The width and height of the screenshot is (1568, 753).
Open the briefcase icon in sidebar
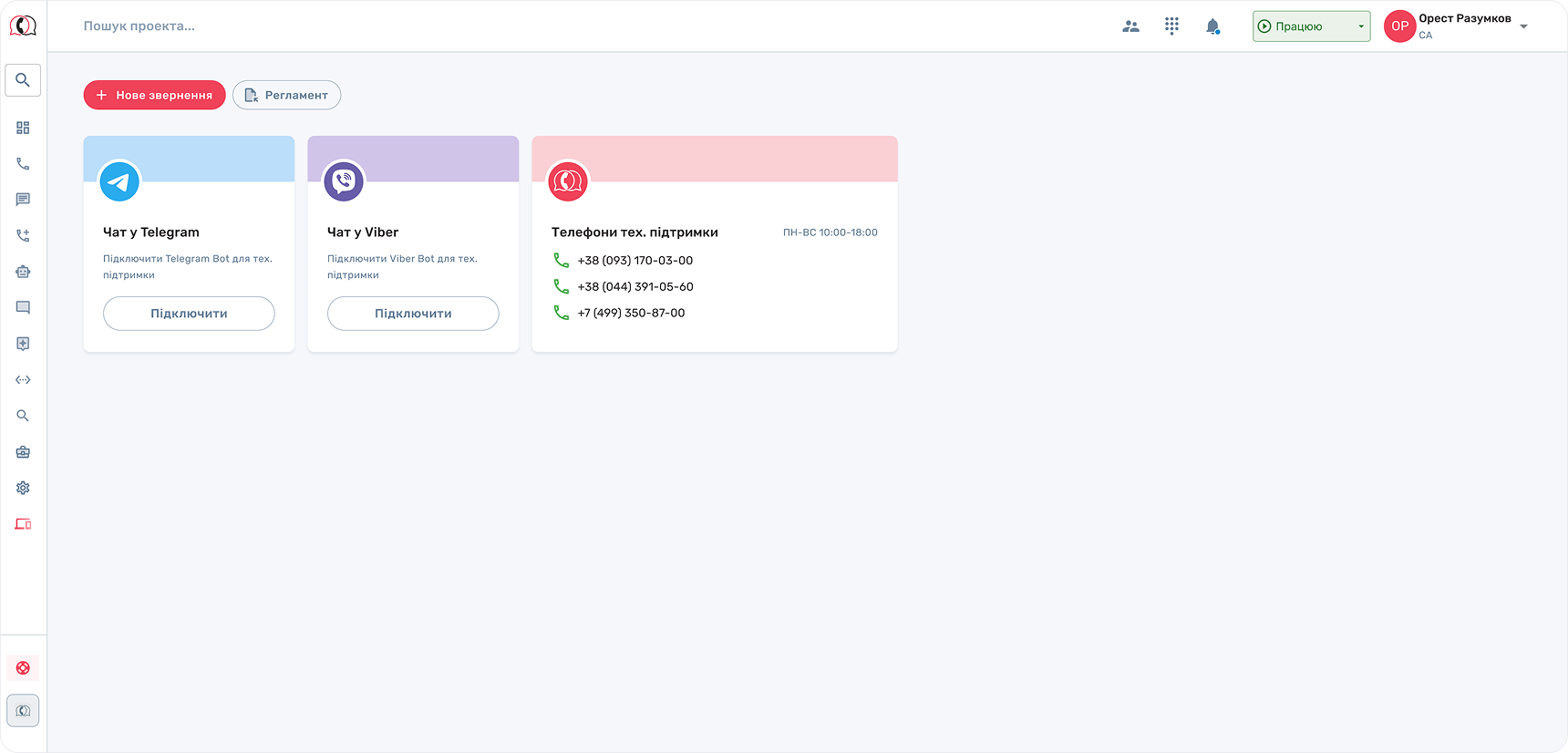[23, 452]
